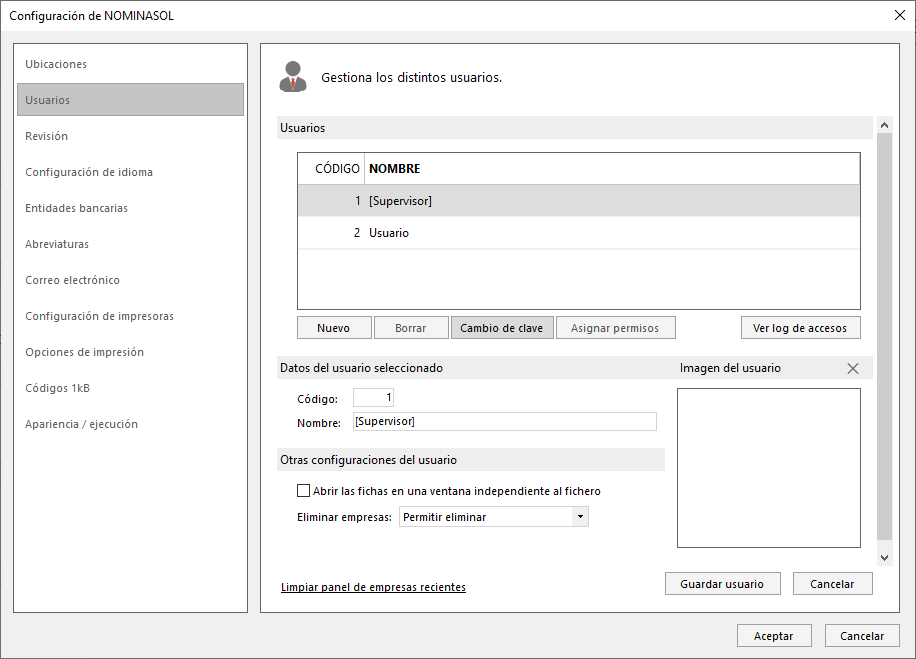Image resolution: width=916 pixels, height=659 pixels.
Task: Toggle 'Abrir las fichas en una ventana independiente'
Action: [303, 491]
